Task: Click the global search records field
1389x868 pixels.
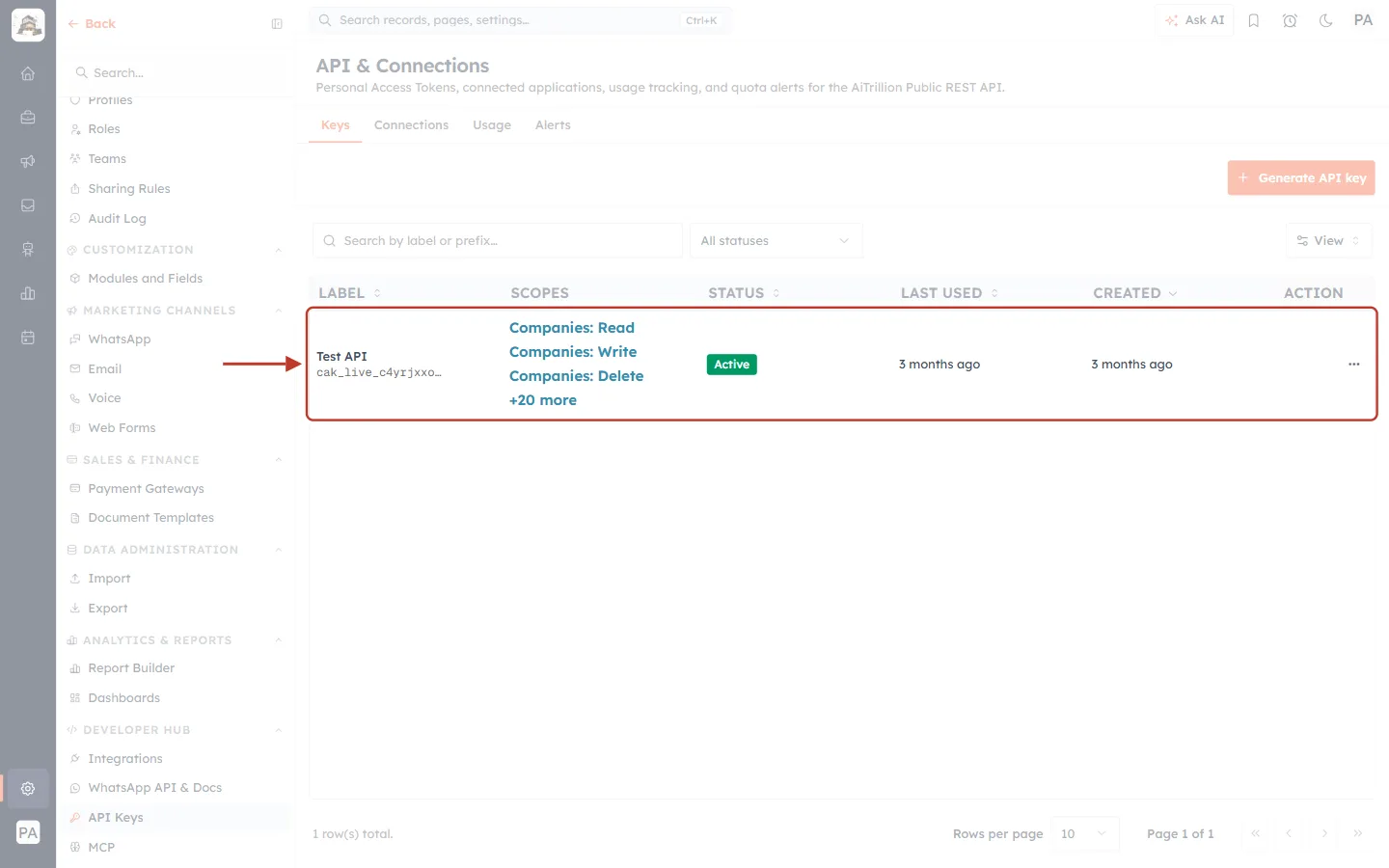Action: pyautogui.click(x=521, y=20)
